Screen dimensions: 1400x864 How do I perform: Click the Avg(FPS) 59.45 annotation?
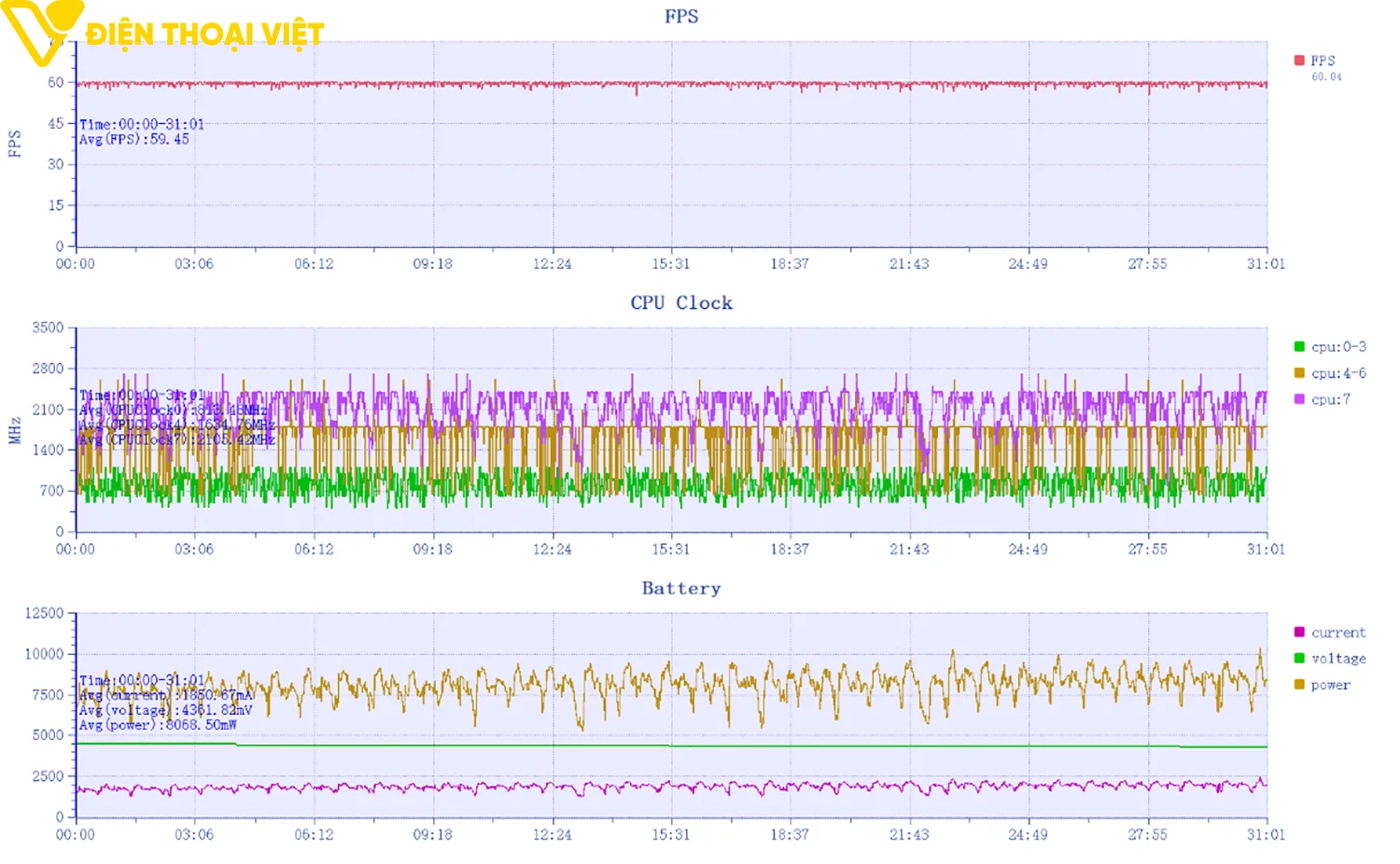click(x=133, y=139)
